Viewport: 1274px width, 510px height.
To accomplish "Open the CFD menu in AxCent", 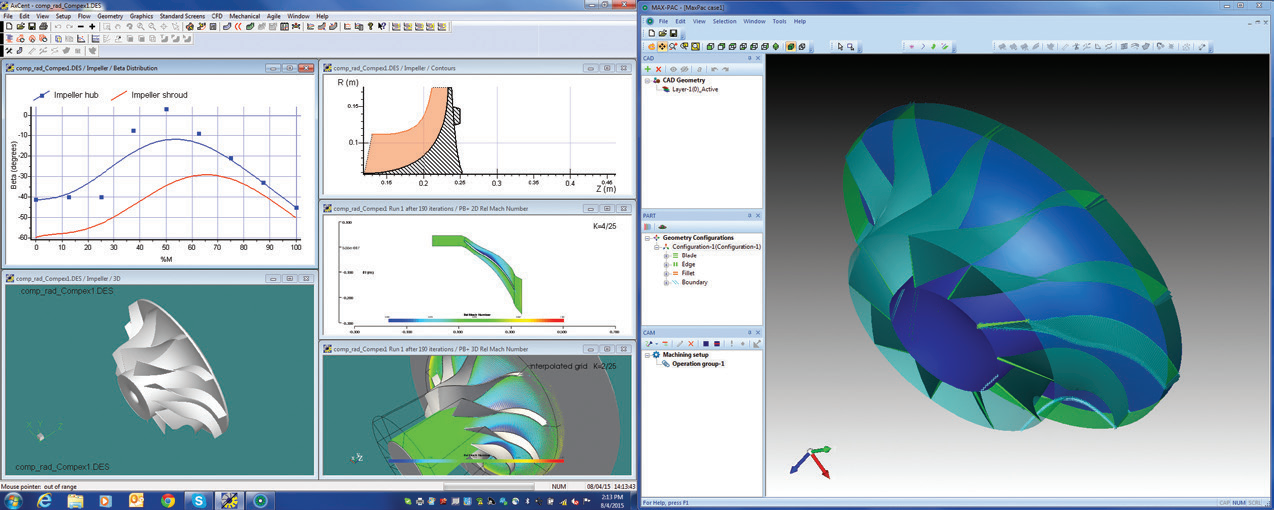I will (216, 16).
